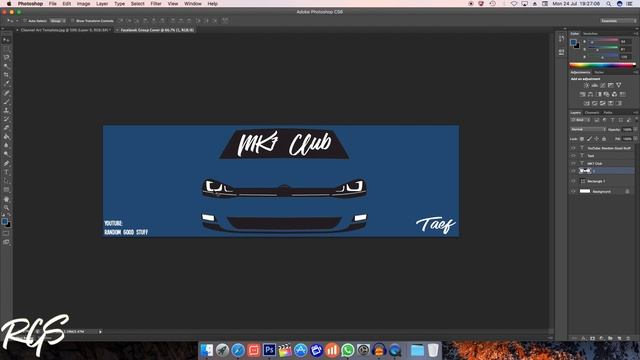Hide the Rectangle 1 layer
This screenshot has width=640, height=360.
[573, 181]
